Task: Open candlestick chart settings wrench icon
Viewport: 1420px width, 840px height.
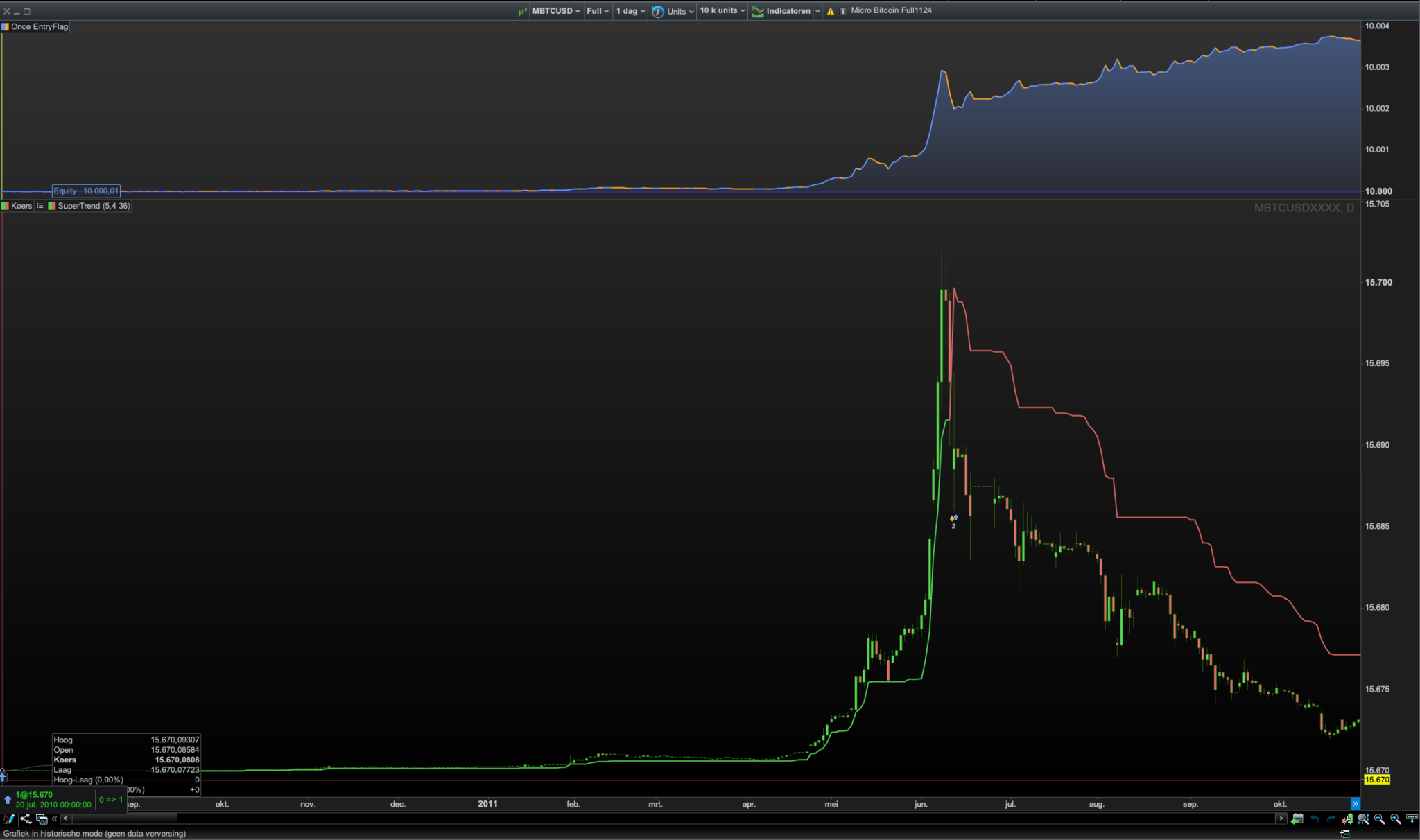Action: tap(1347, 819)
